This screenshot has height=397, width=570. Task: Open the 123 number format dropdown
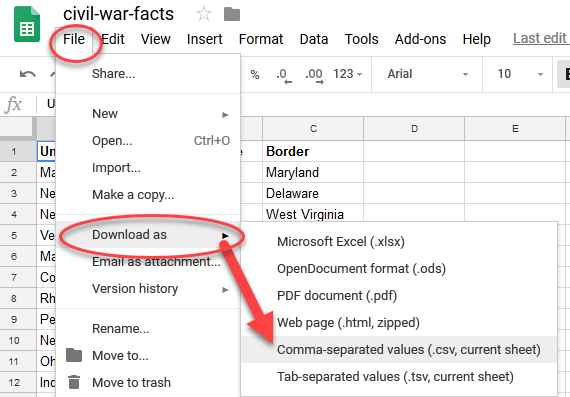tap(348, 74)
